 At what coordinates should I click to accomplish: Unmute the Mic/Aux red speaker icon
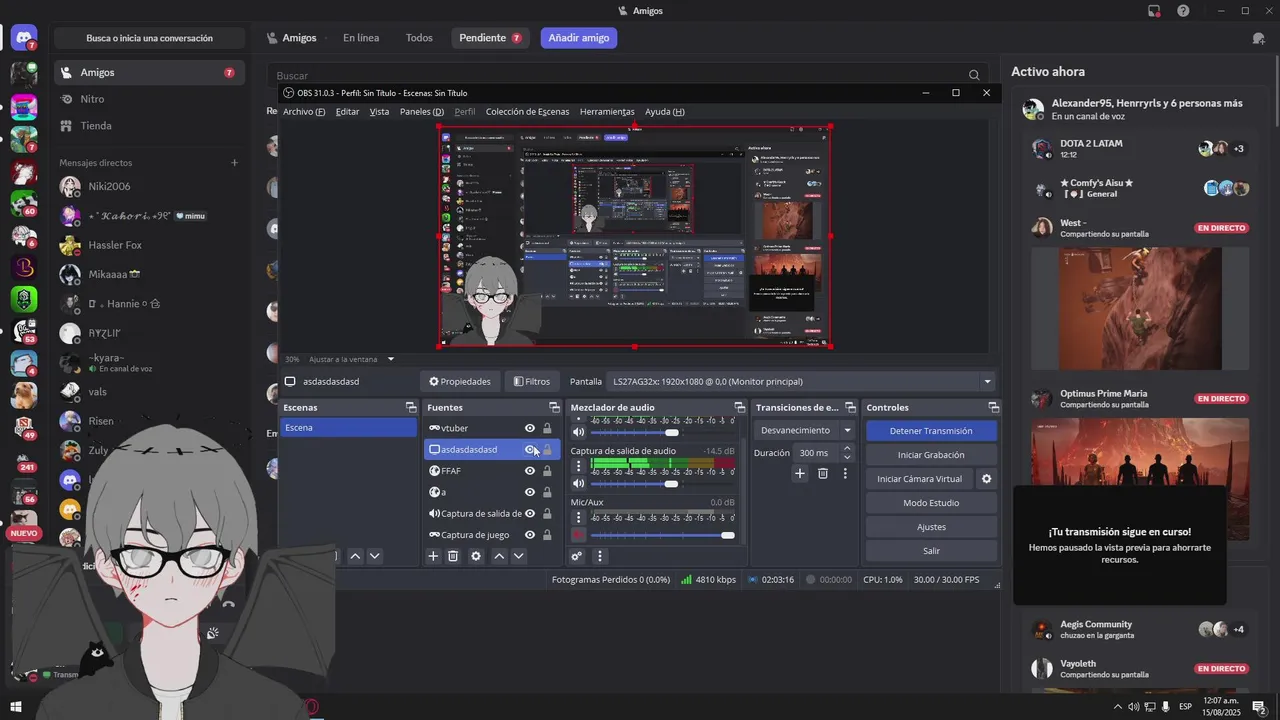click(x=578, y=535)
